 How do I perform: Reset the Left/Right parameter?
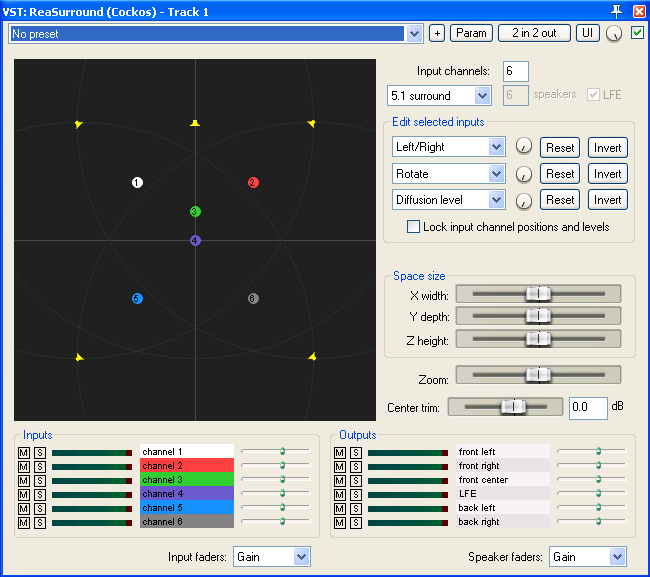click(560, 148)
